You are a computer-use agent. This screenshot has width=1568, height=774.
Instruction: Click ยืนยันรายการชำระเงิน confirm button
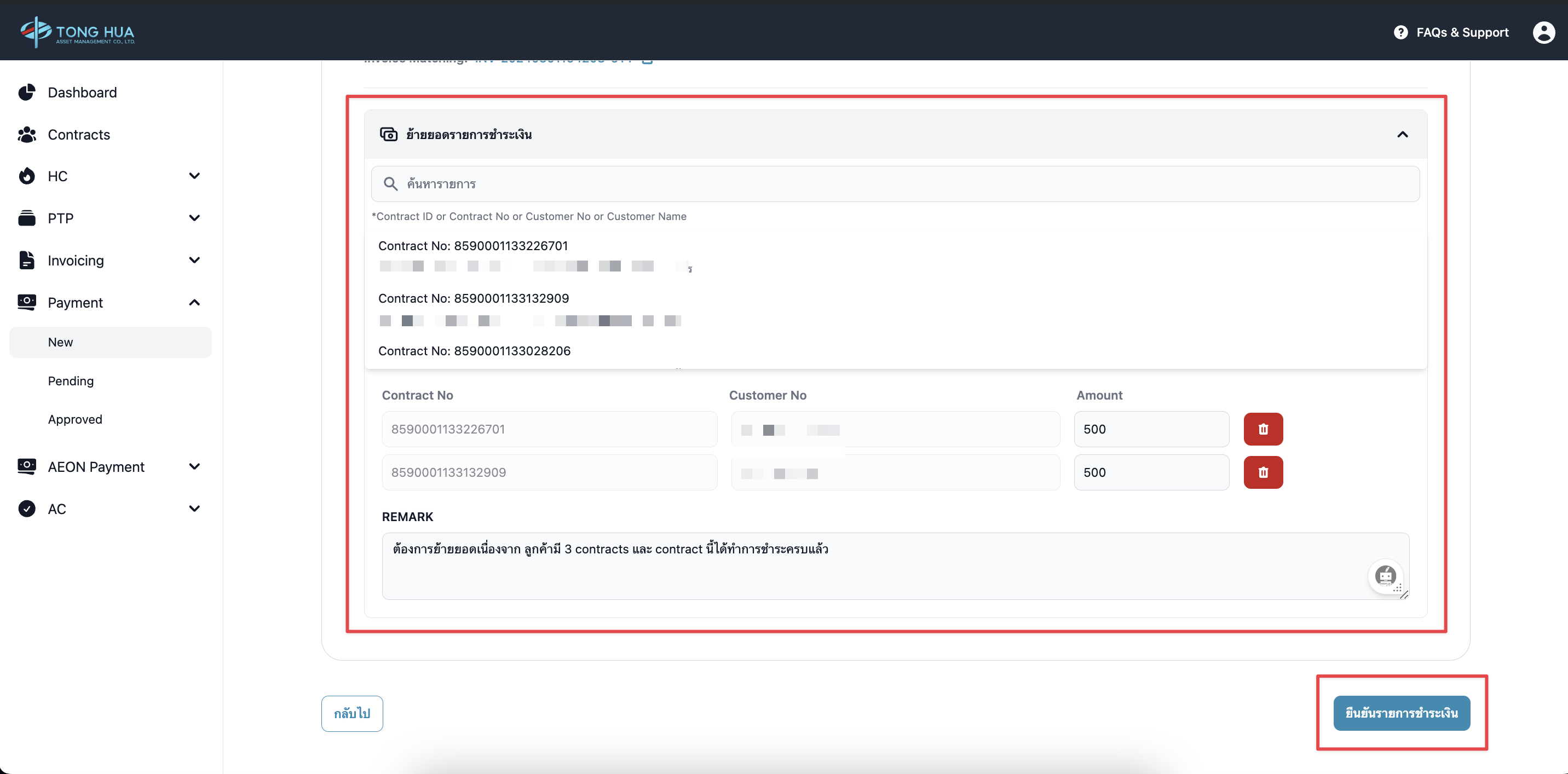[x=1401, y=713]
